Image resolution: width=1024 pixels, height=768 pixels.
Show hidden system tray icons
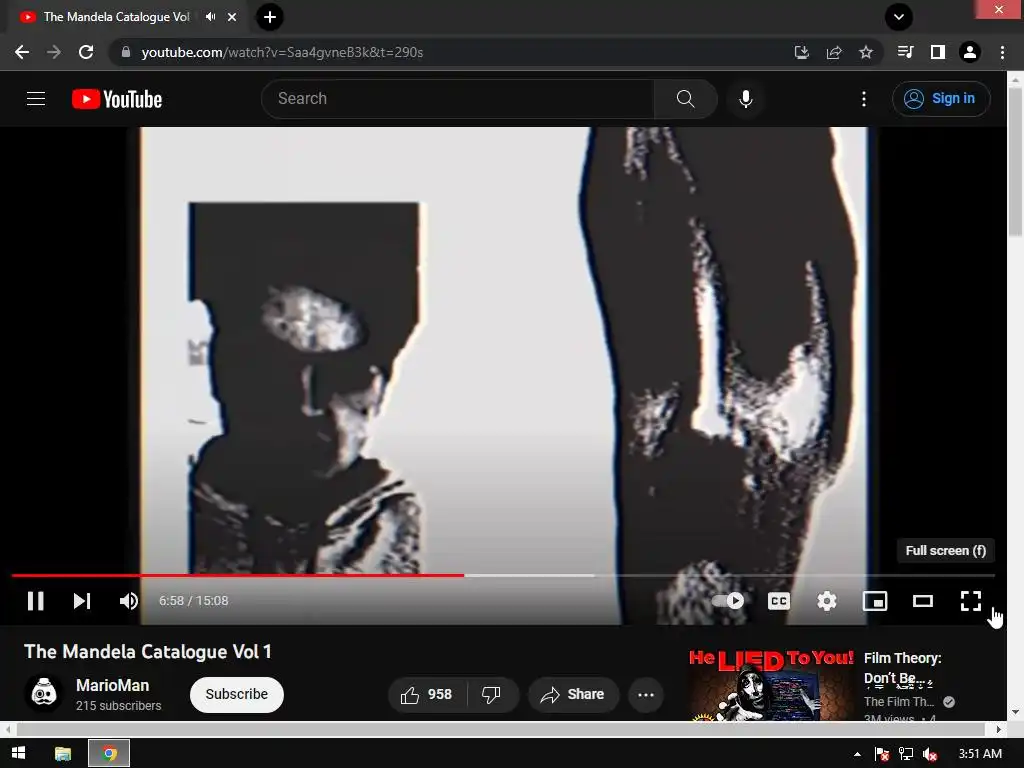pyautogui.click(x=857, y=754)
